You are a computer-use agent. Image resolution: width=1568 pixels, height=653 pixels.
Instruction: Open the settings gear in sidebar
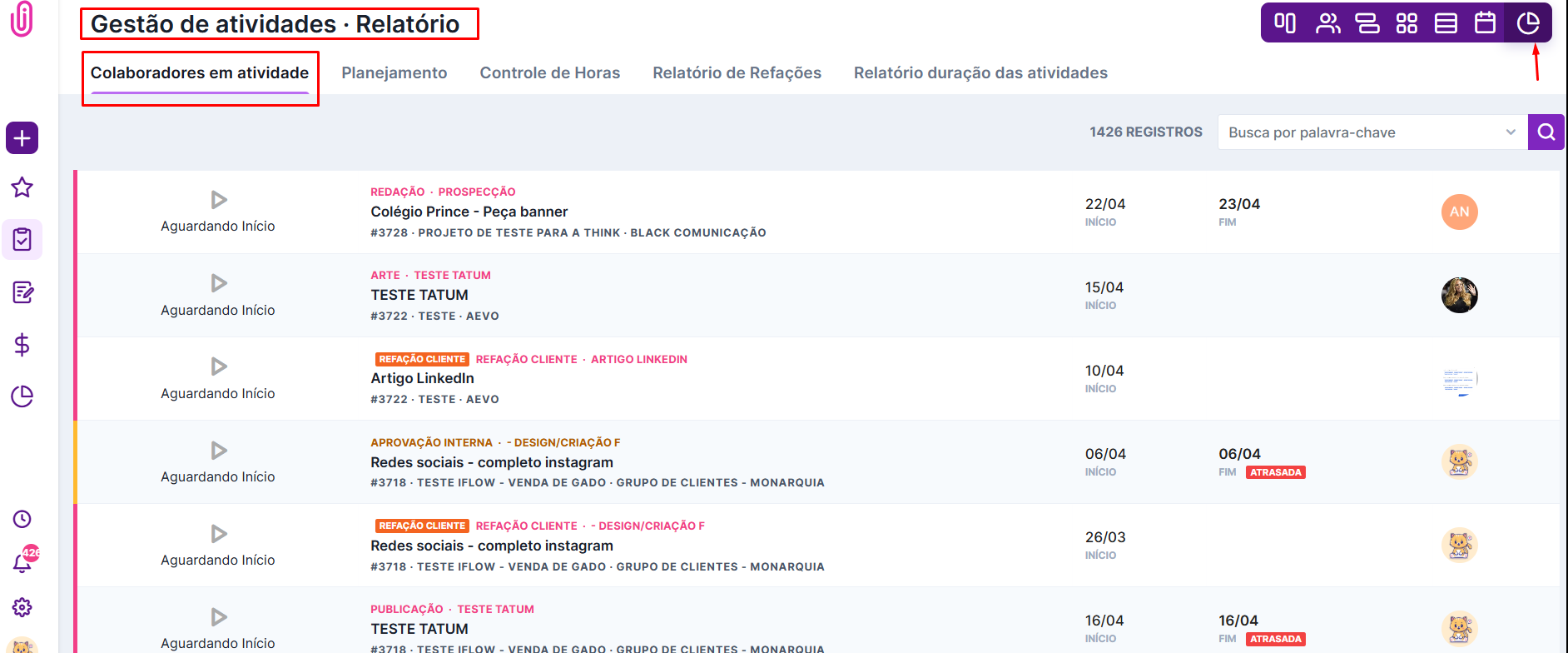coord(22,607)
